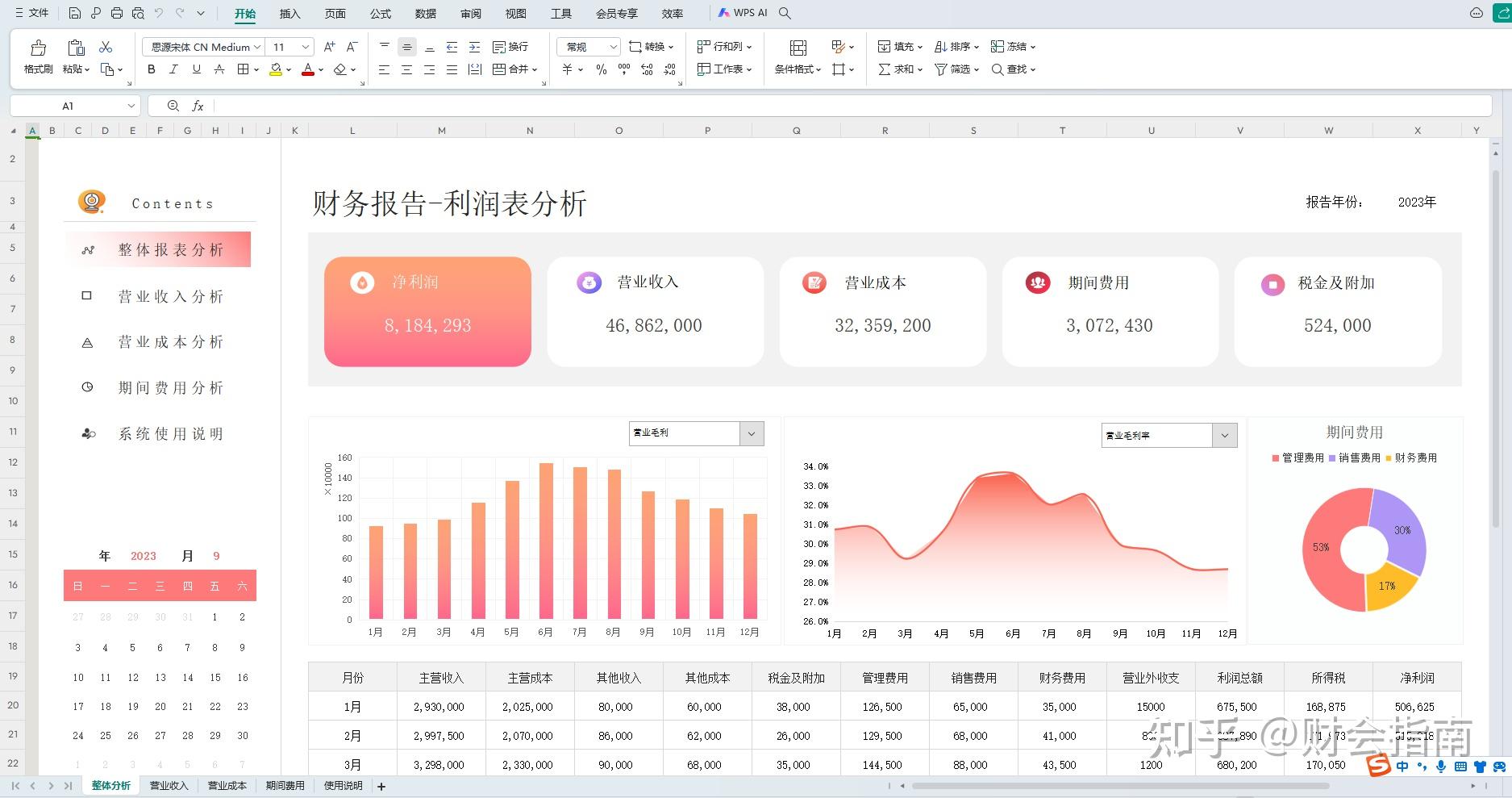Toggle Underline formatting
This screenshot has width=1512, height=798.
click(196, 69)
